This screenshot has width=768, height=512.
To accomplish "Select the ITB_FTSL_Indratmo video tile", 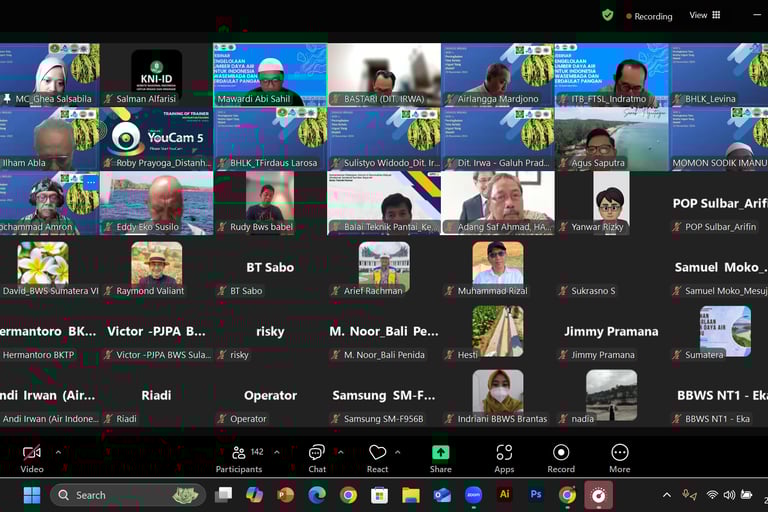I will pos(611,74).
